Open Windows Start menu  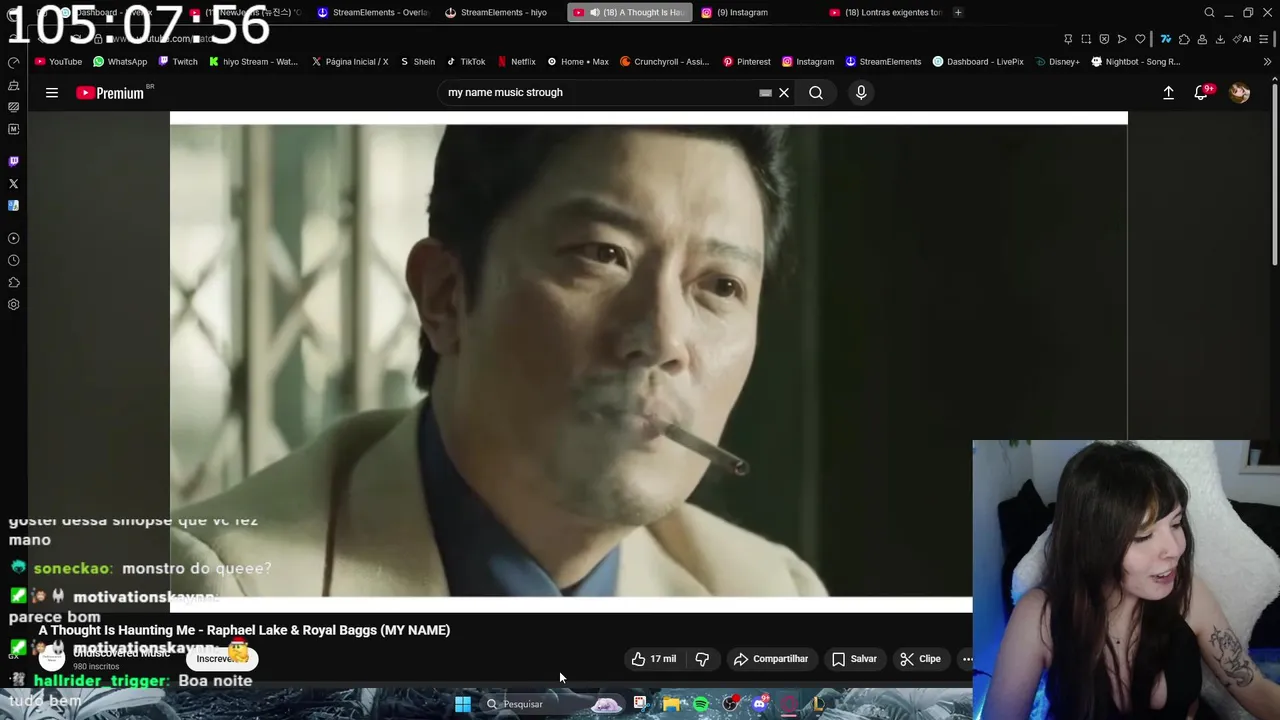tap(462, 704)
